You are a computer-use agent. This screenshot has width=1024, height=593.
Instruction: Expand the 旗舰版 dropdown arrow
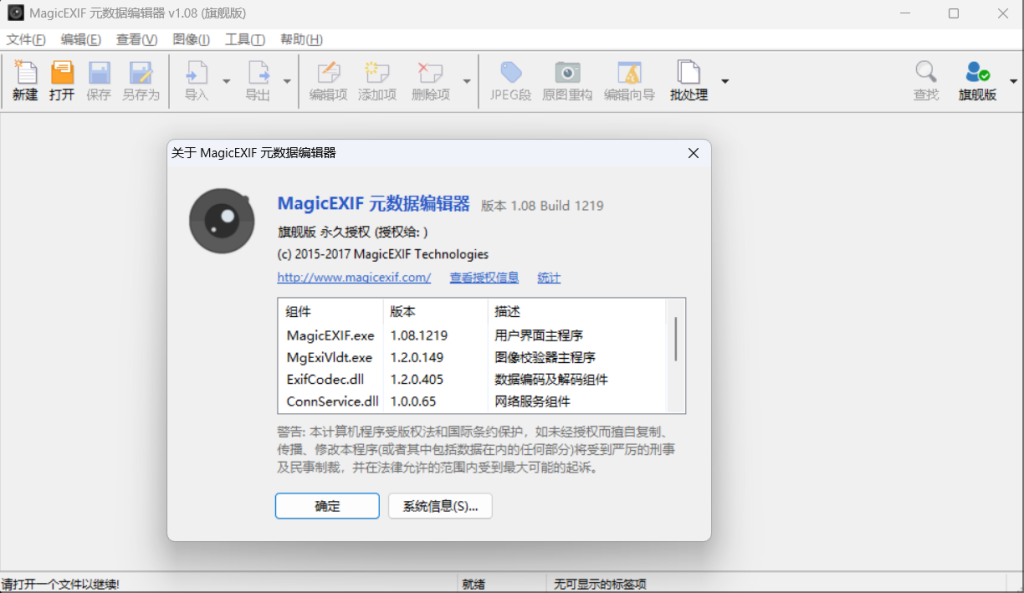(x=1012, y=83)
